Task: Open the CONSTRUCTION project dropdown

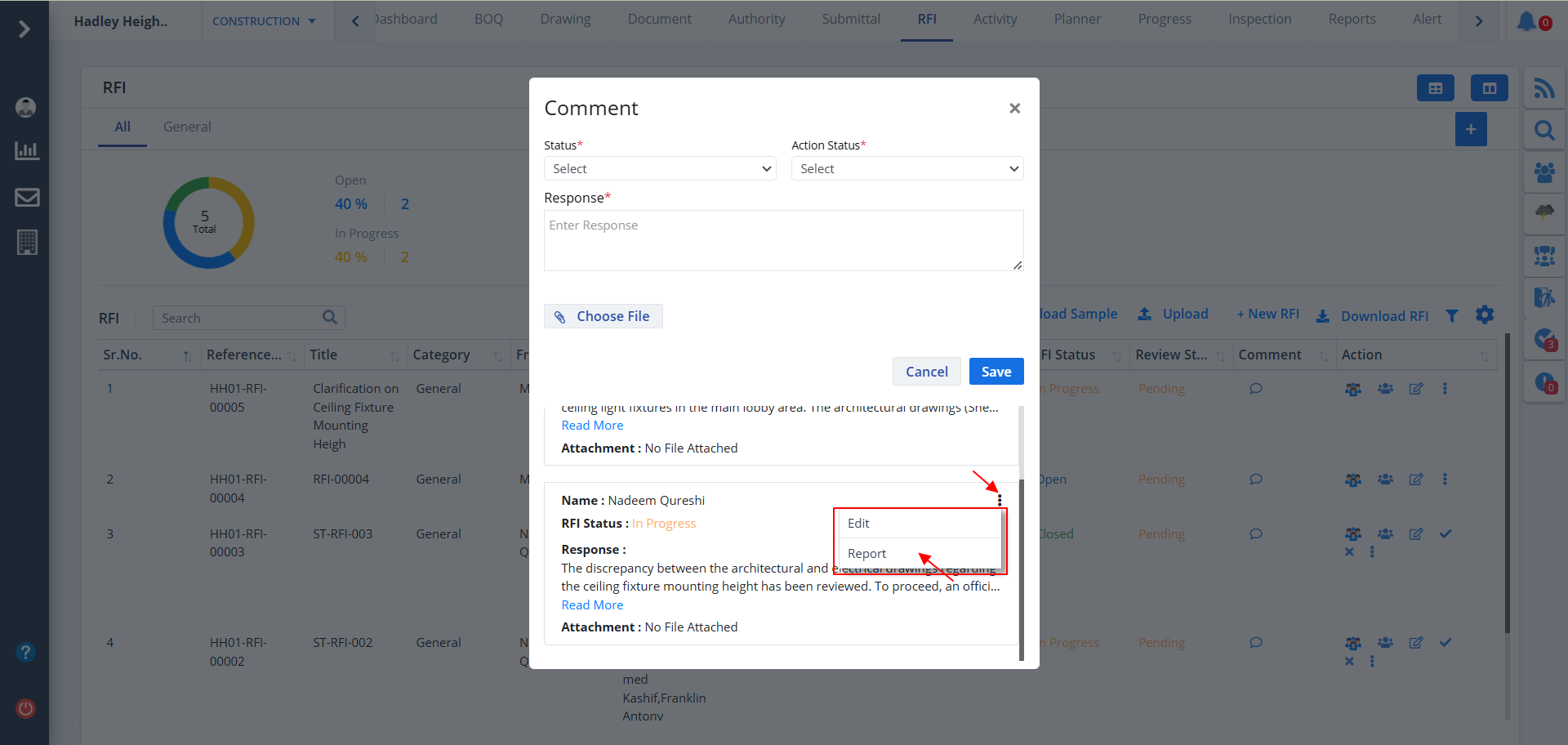Action: tap(264, 21)
